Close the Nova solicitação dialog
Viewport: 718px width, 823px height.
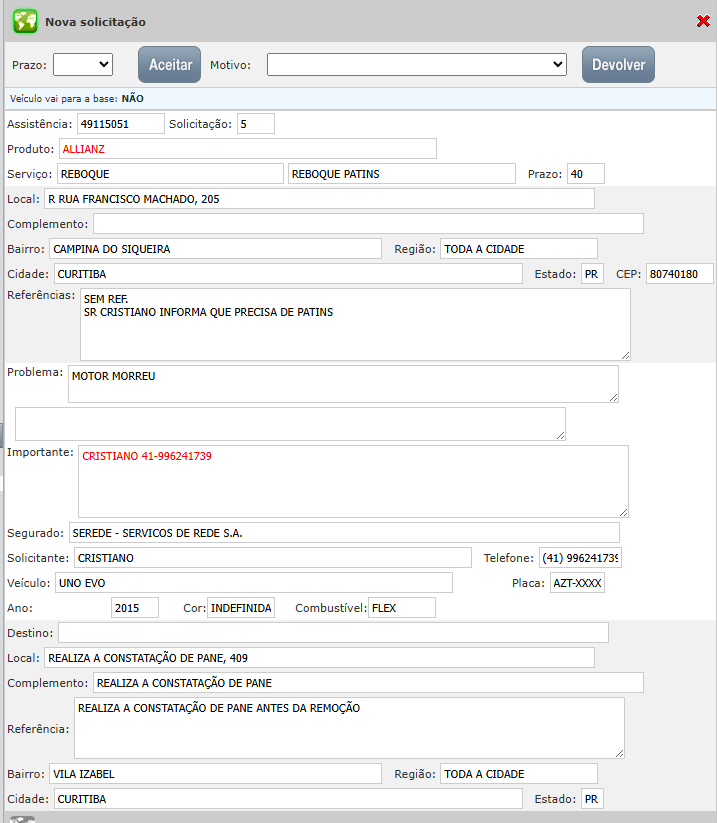pos(703,21)
